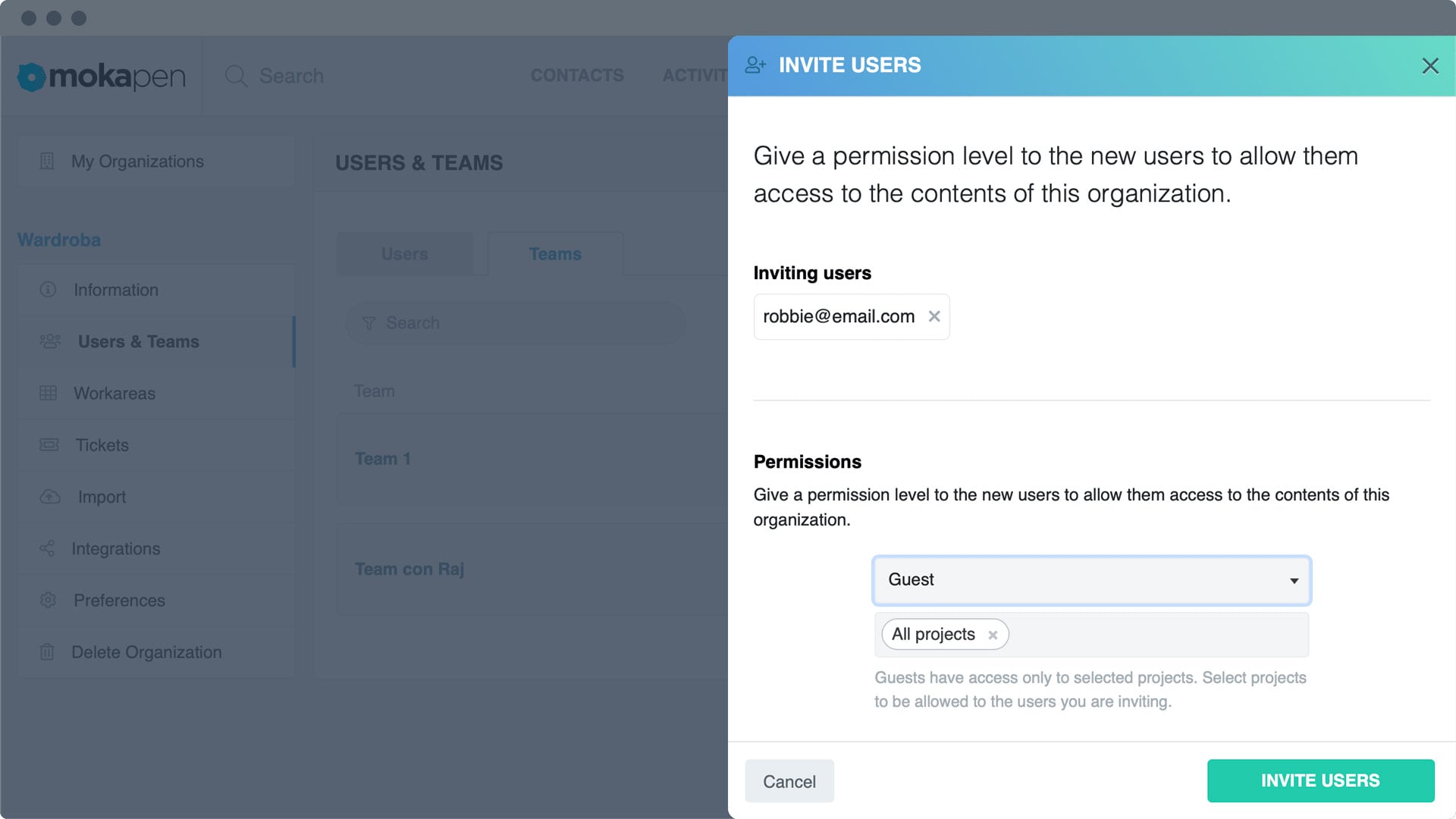Remove robbie@email.com from invite list
Screen dimensions: 1456x819
click(934, 316)
